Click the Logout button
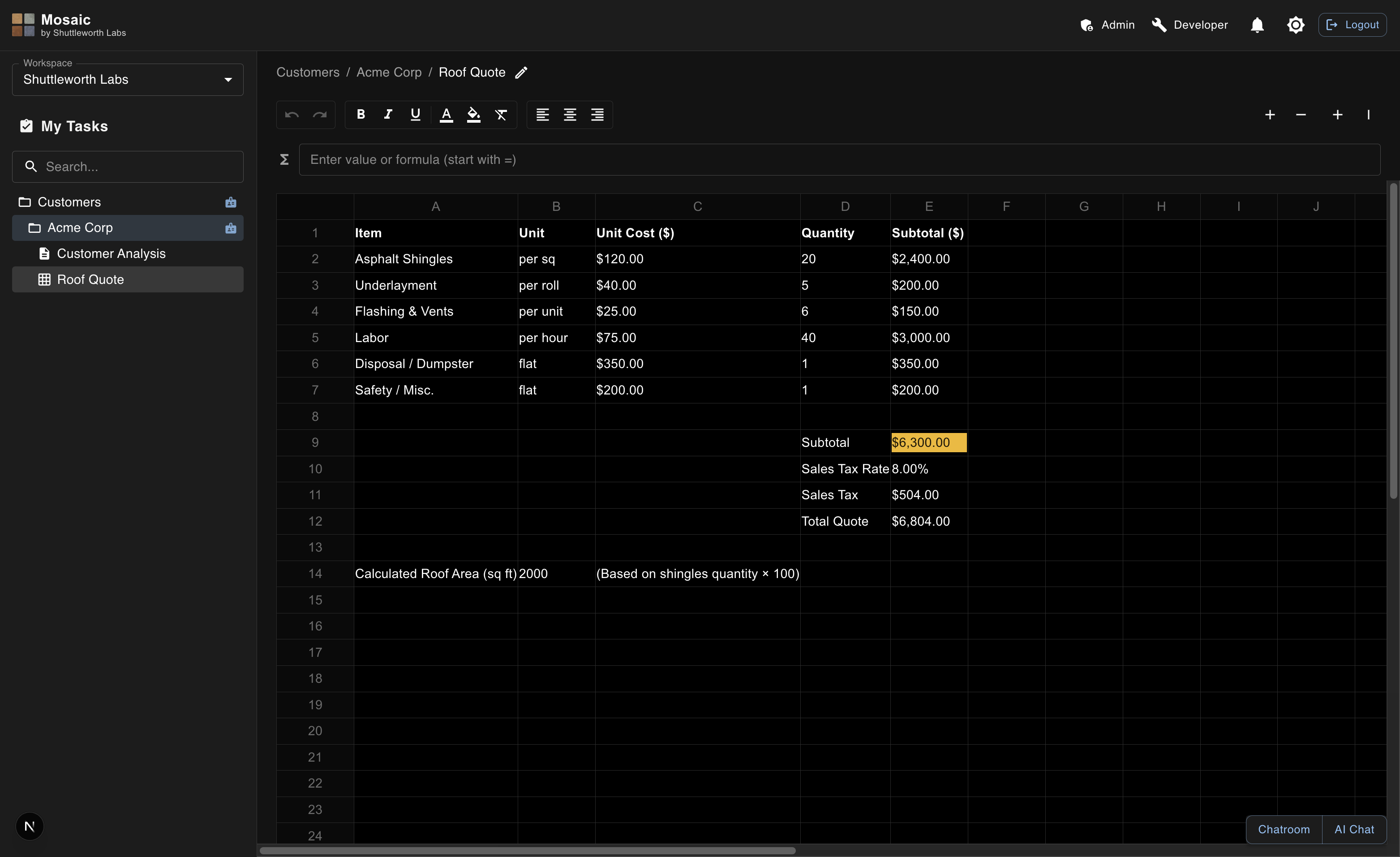The width and height of the screenshot is (1400, 857). pos(1352,25)
